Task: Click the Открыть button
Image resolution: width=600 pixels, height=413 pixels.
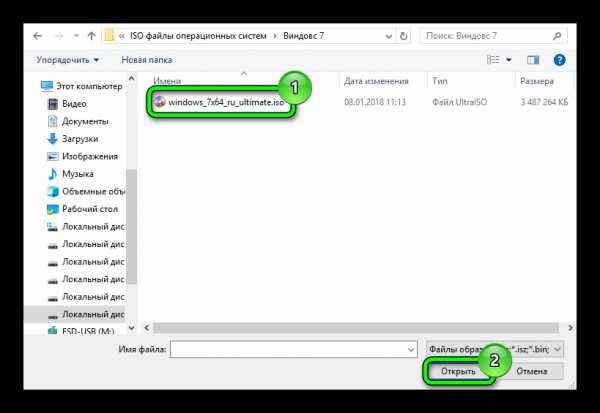Action: 458,371
